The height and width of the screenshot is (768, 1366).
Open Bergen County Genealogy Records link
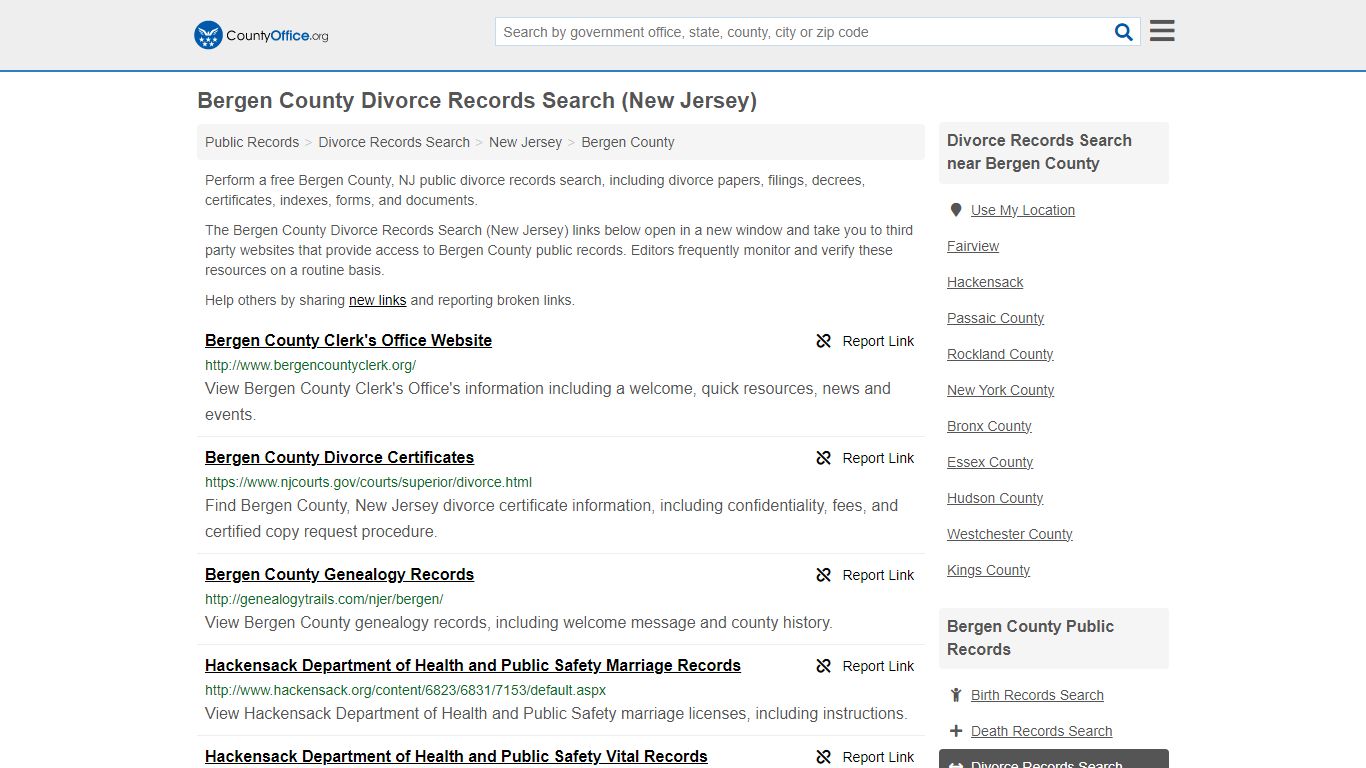(x=339, y=574)
